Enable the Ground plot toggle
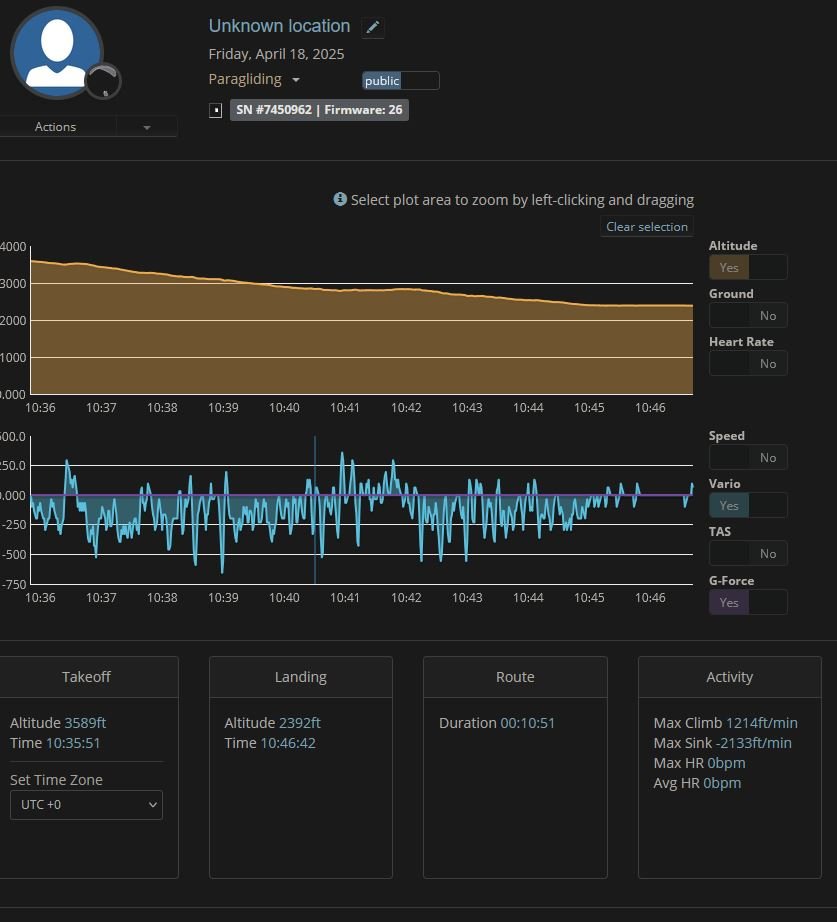This screenshot has width=837, height=922. point(748,315)
